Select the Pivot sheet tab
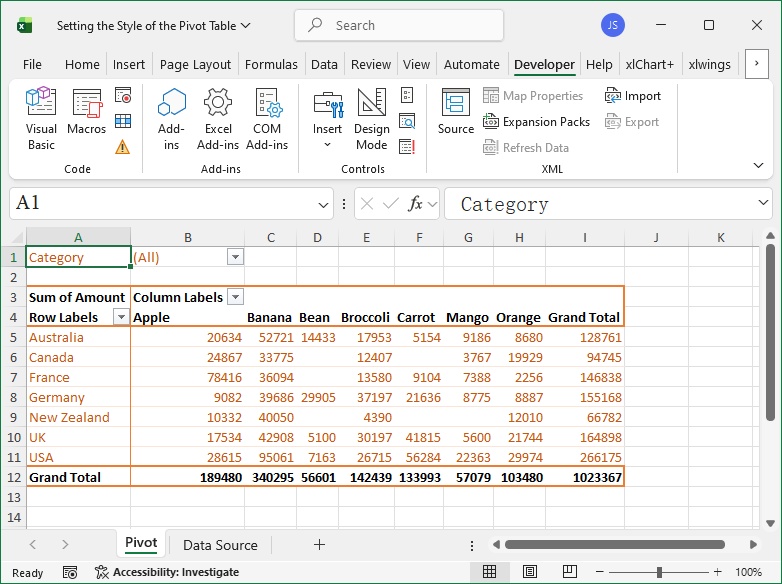The height and width of the screenshot is (584, 782). (x=141, y=544)
